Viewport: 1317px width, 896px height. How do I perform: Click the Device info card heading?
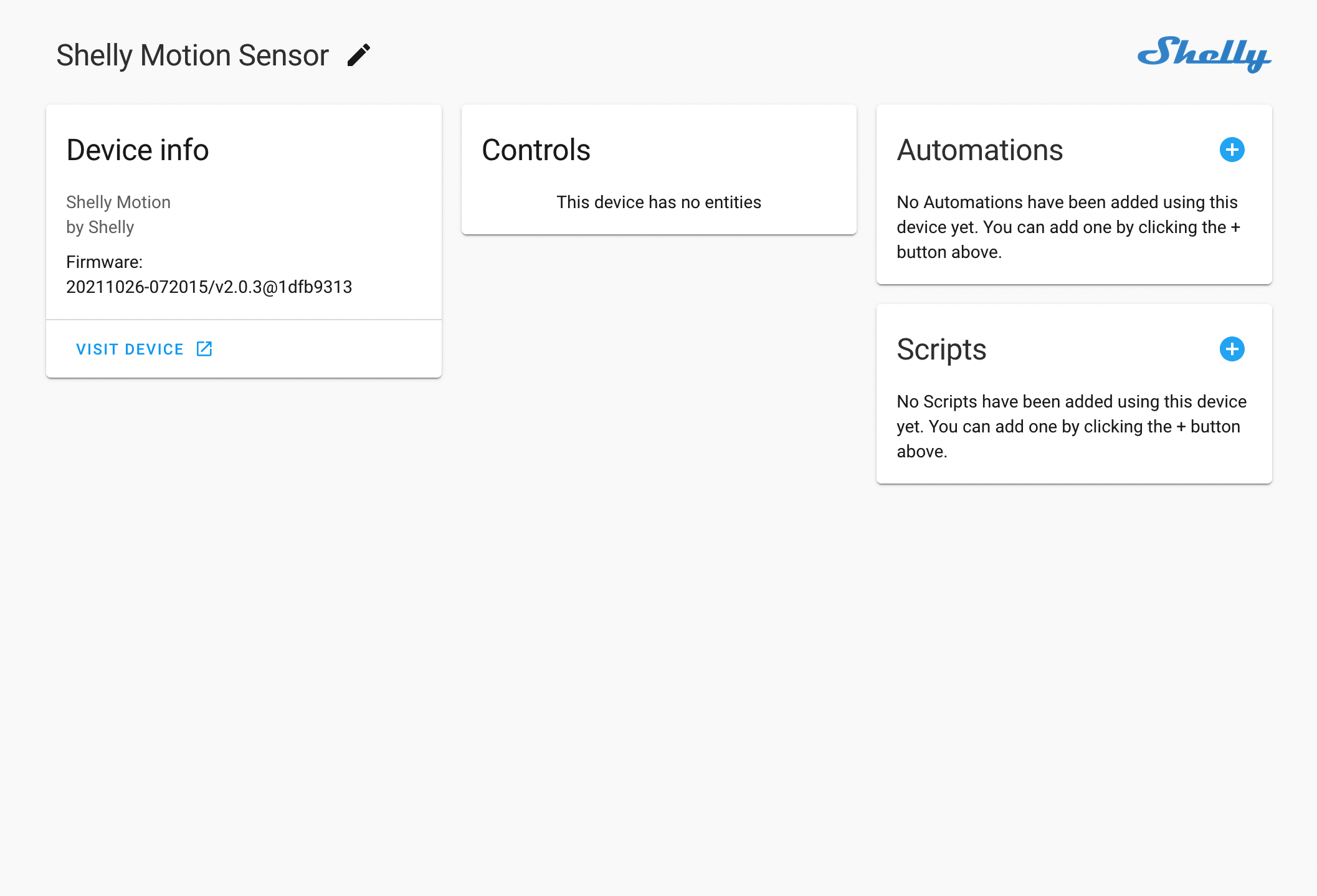tap(137, 150)
